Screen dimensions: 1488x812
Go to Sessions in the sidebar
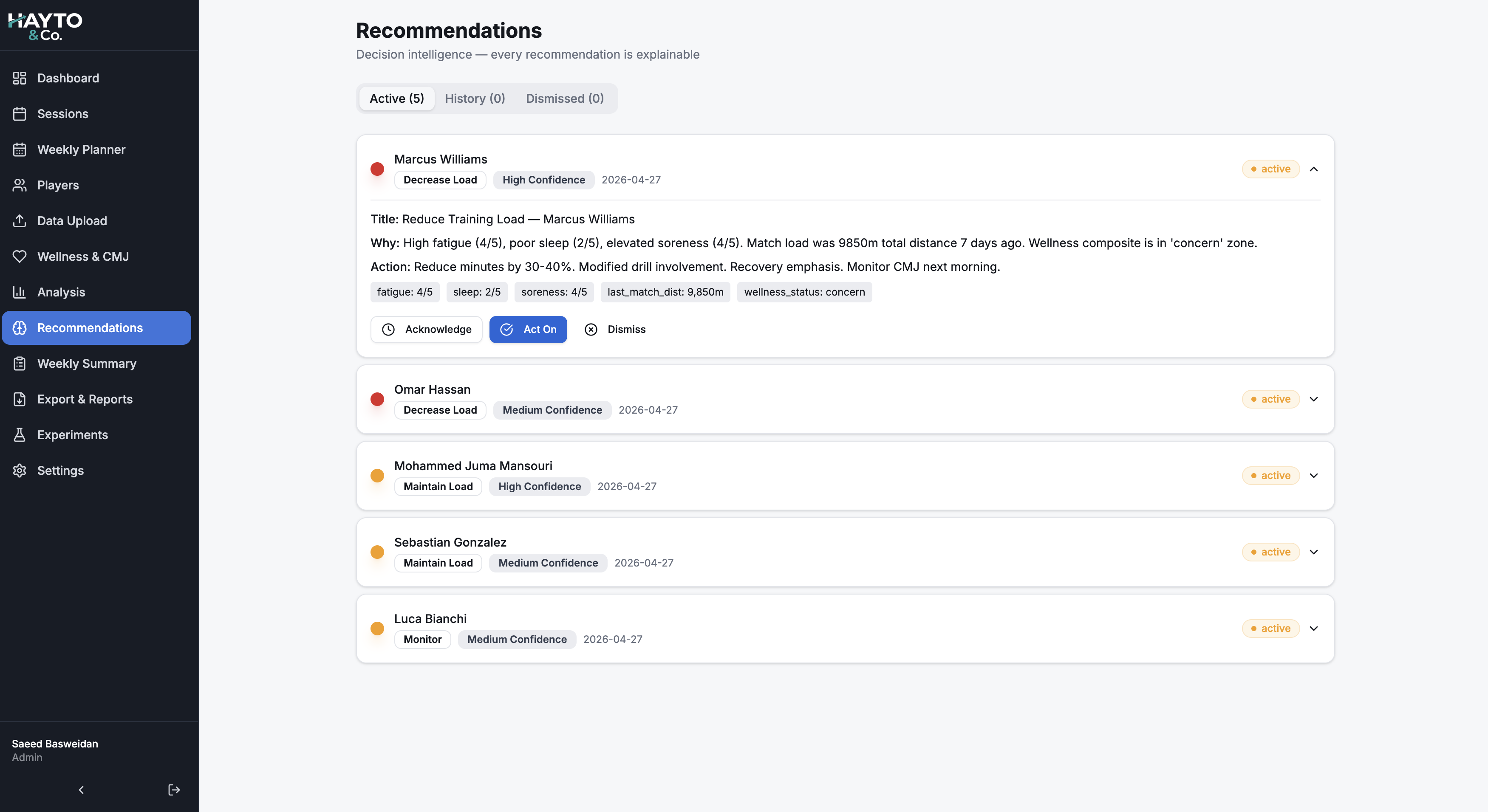tap(96, 114)
